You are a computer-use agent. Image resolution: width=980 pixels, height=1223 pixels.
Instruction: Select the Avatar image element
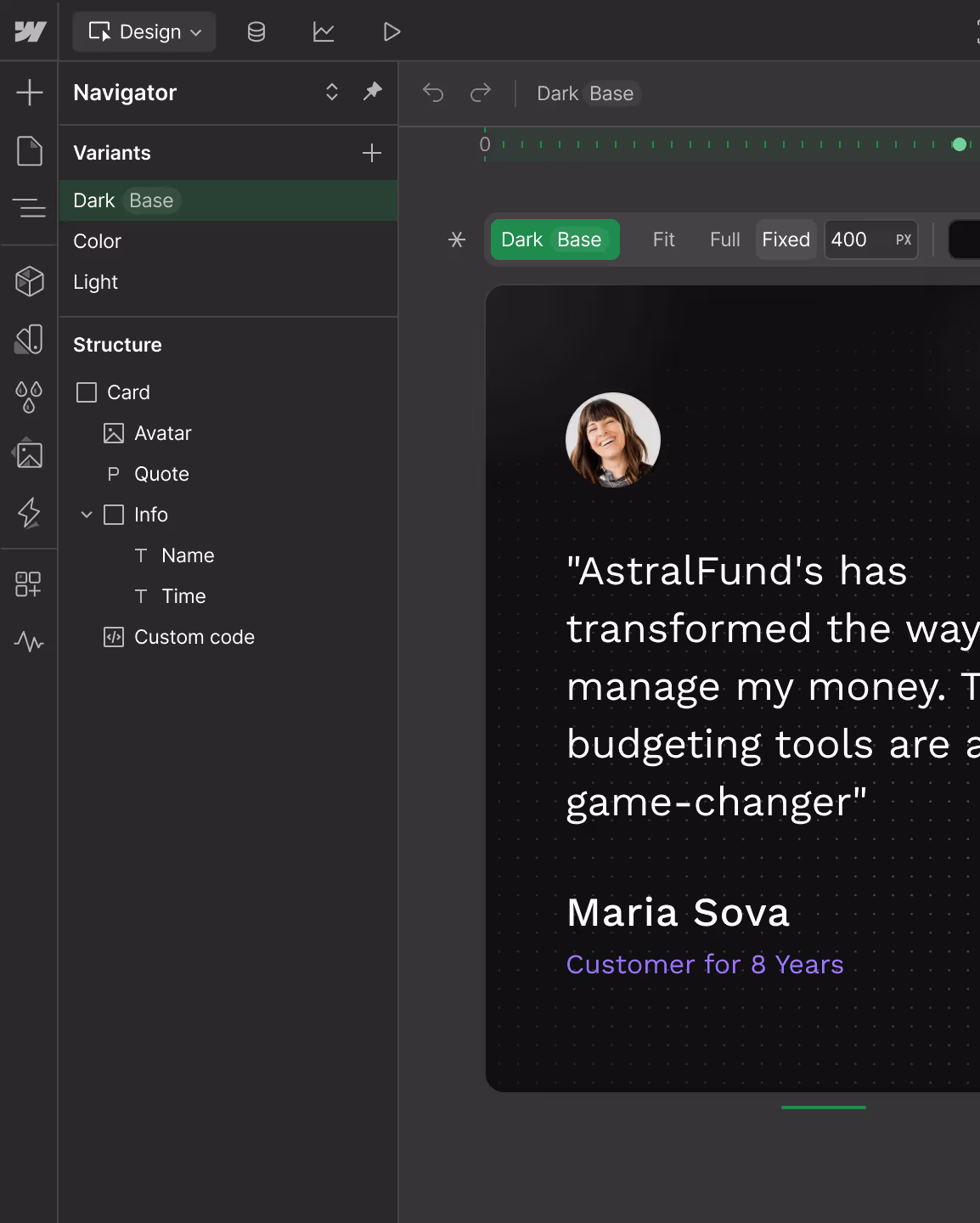228,433
